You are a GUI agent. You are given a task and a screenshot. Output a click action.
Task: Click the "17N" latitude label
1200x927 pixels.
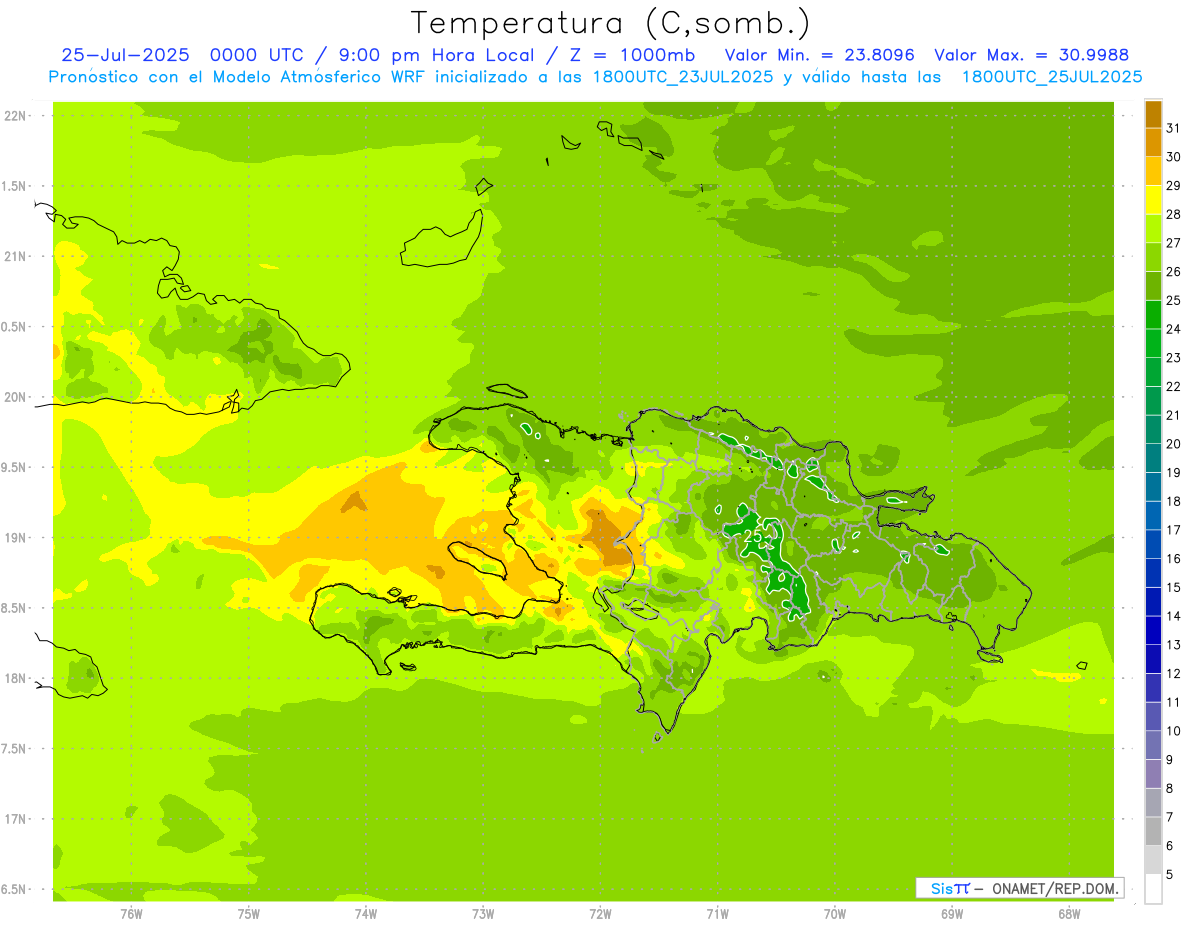tap(15, 819)
